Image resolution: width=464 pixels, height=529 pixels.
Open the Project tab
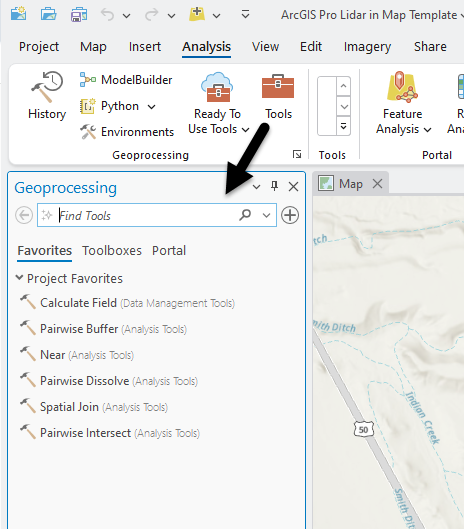pyautogui.click(x=39, y=47)
